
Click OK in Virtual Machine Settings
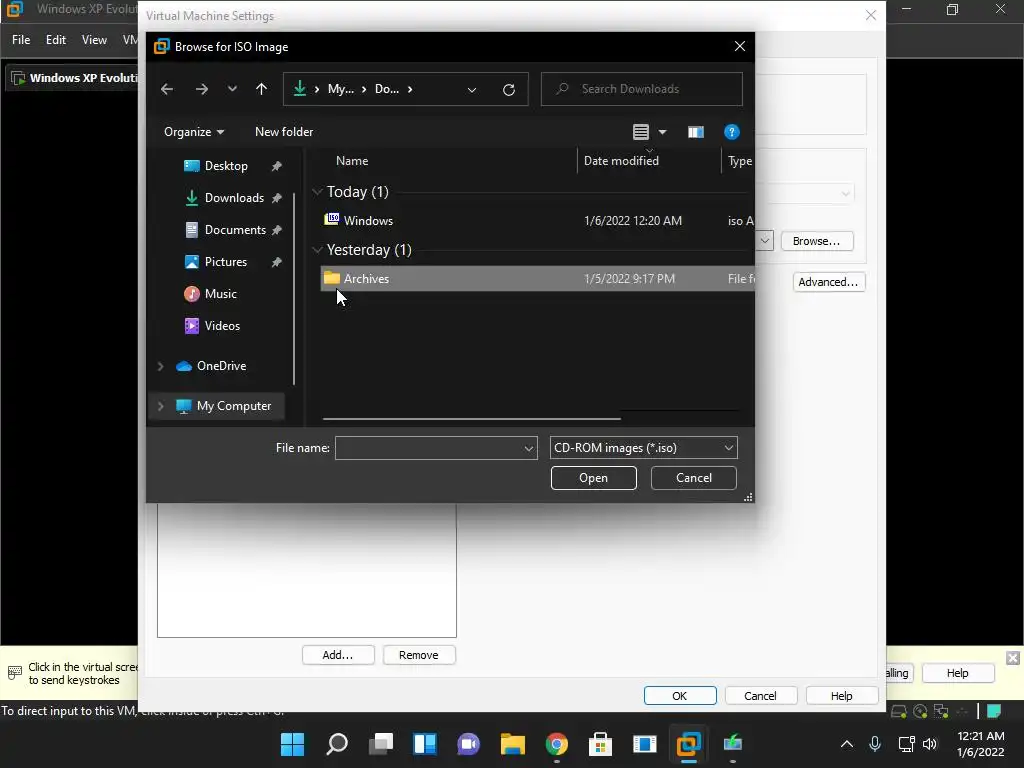tap(680, 696)
